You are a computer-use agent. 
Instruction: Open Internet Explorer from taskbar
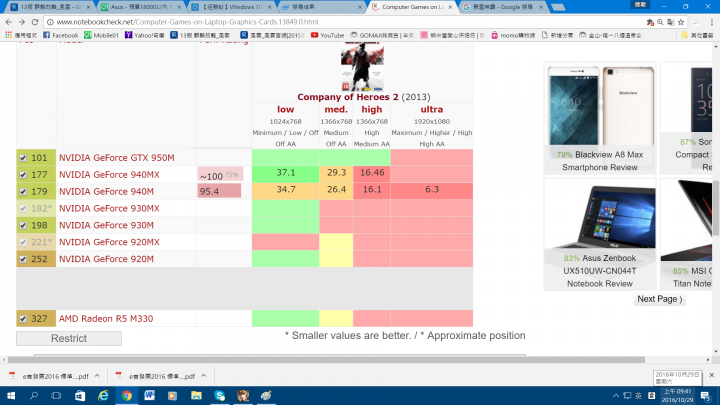(103, 395)
